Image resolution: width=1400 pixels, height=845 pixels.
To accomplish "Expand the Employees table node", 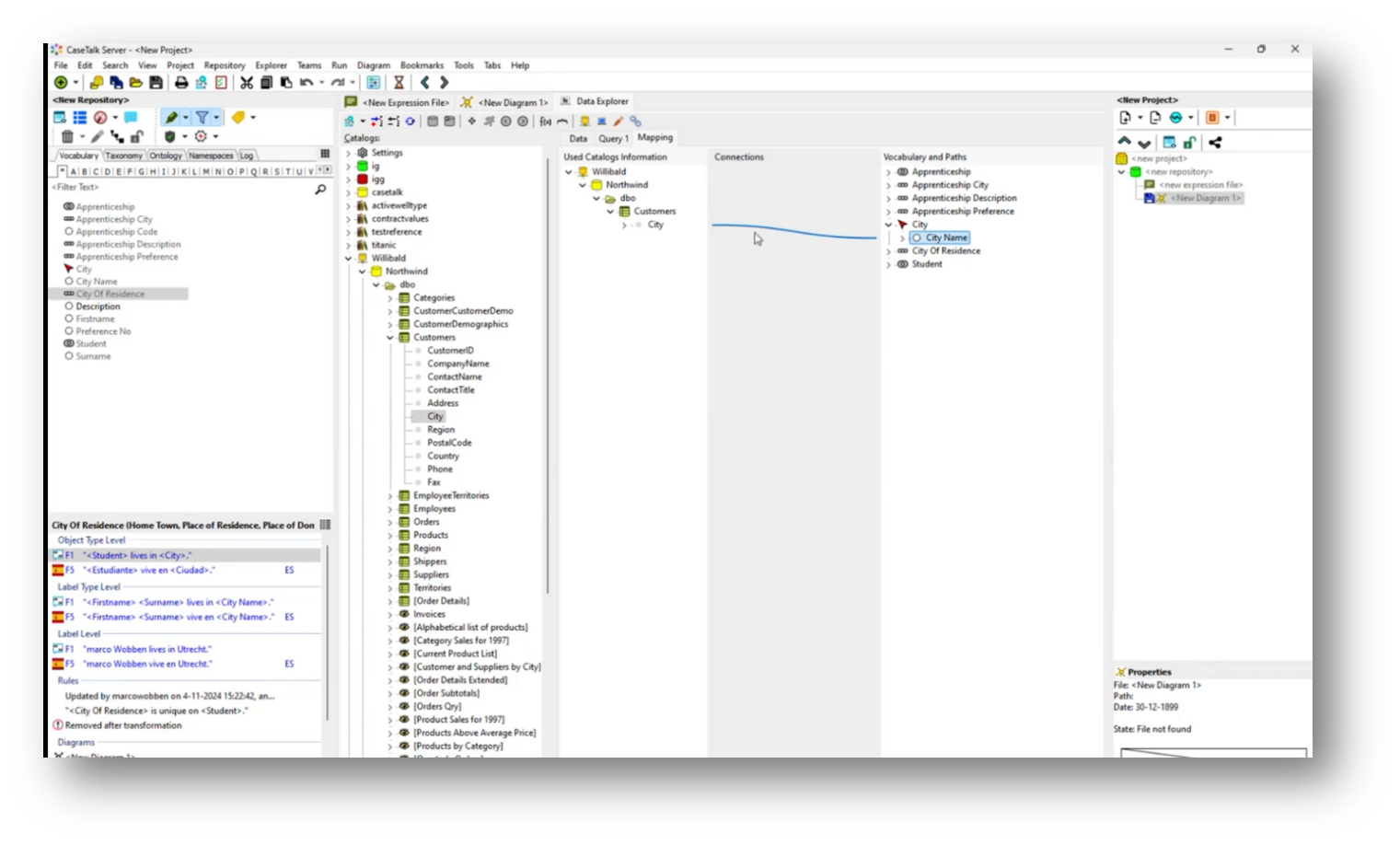I will 390,509.
